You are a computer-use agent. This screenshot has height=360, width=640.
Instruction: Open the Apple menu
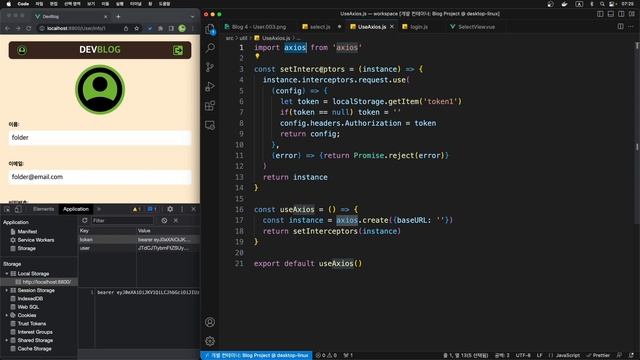(x=8, y=4)
